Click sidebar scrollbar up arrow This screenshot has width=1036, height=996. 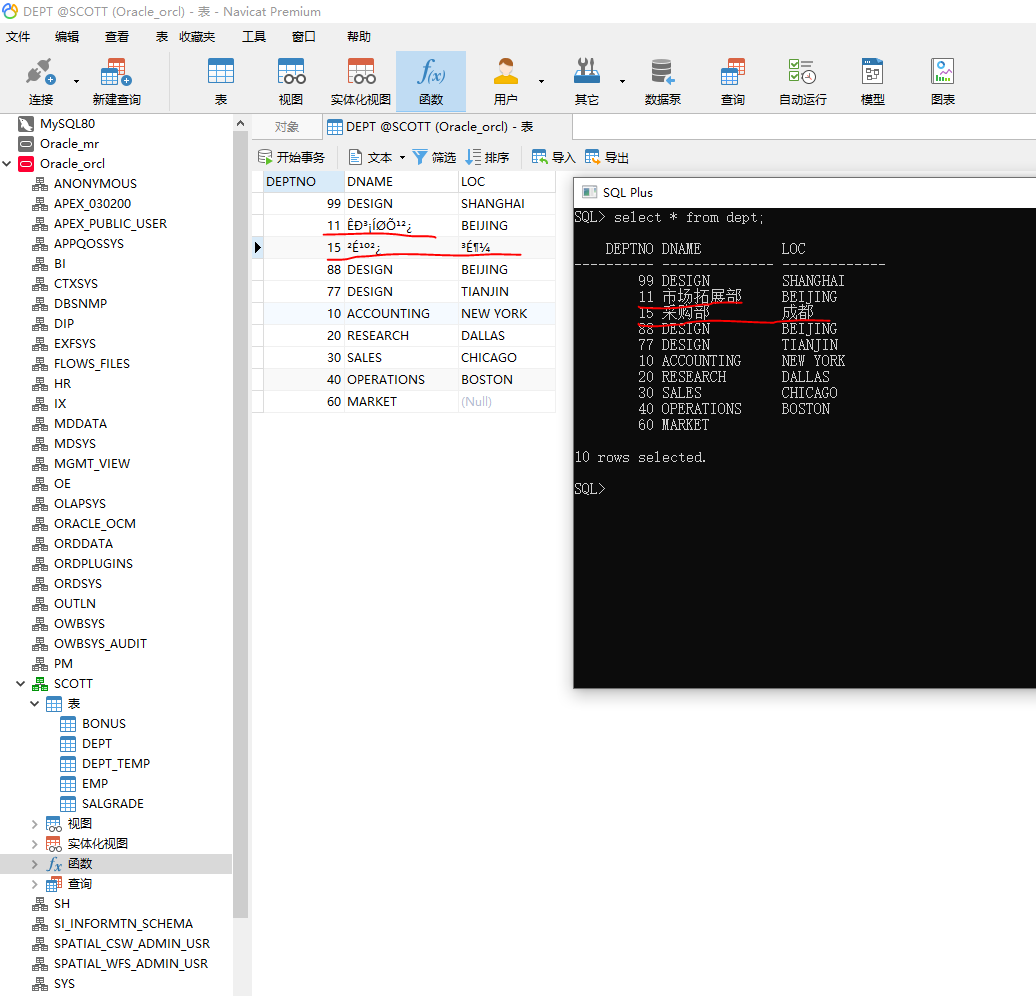click(240, 123)
